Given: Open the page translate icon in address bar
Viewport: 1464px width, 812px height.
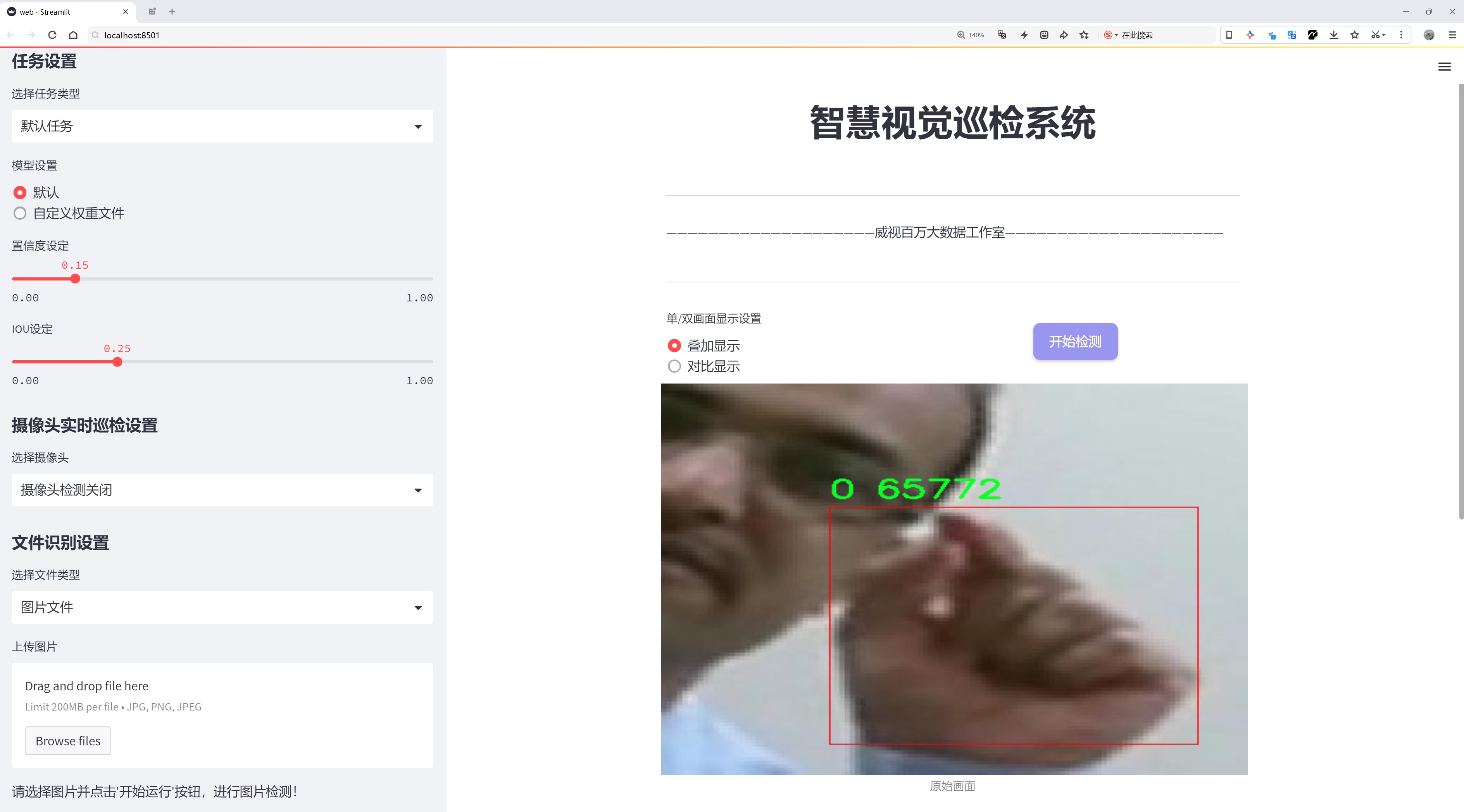Looking at the screenshot, I should coord(1002,35).
